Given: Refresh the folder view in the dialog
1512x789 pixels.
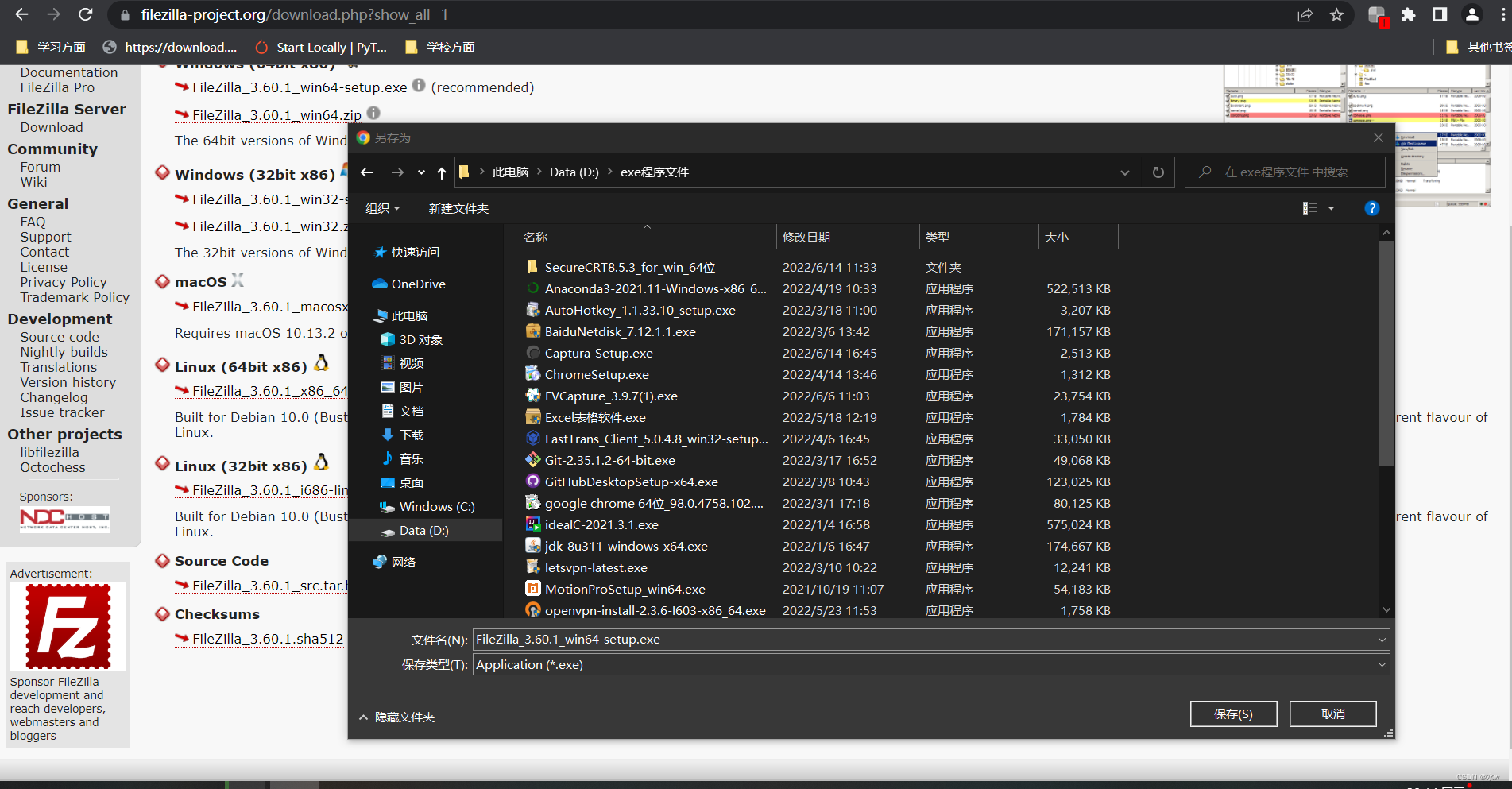Looking at the screenshot, I should pyautogui.click(x=1158, y=172).
